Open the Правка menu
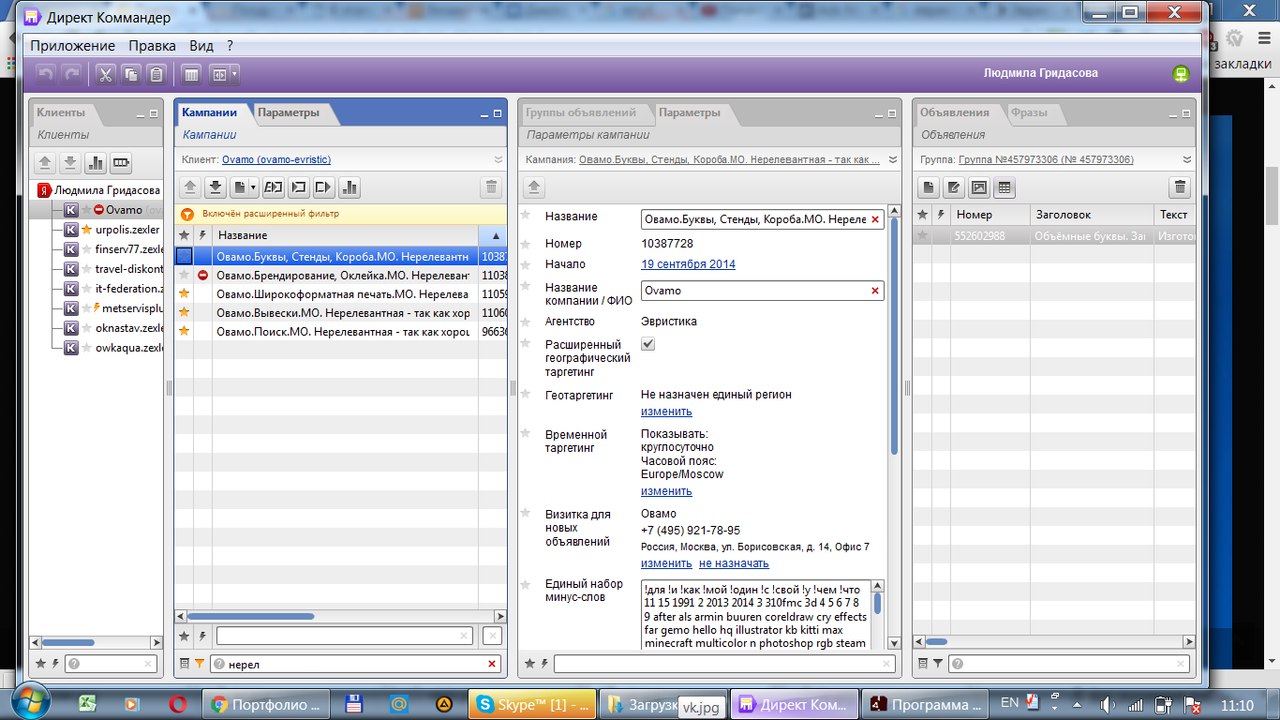The height and width of the screenshot is (720, 1280). tap(152, 46)
